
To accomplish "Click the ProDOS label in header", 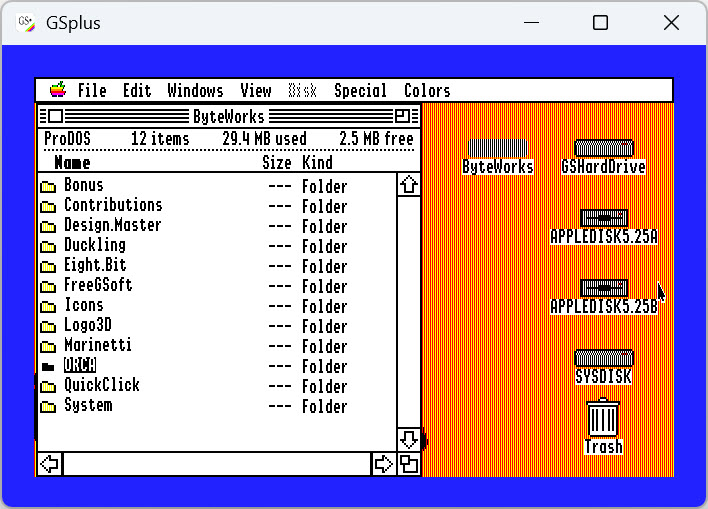I will [x=67, y=139].
